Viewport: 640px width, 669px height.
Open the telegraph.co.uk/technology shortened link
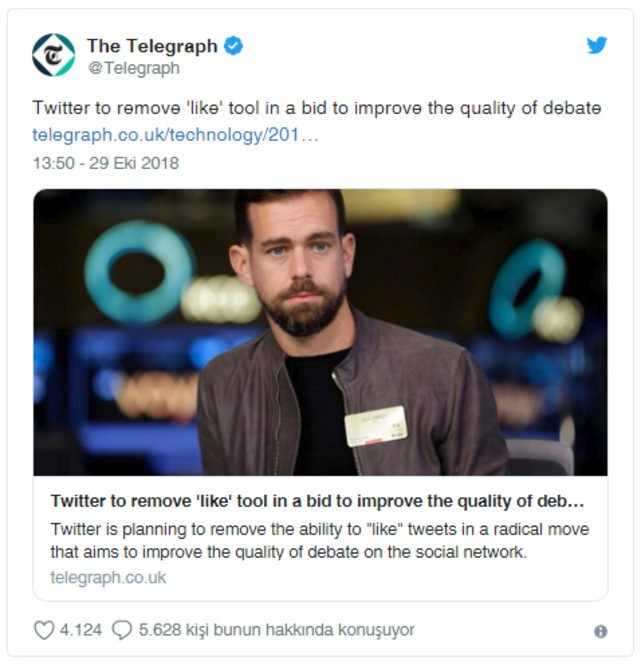(175, 135)
